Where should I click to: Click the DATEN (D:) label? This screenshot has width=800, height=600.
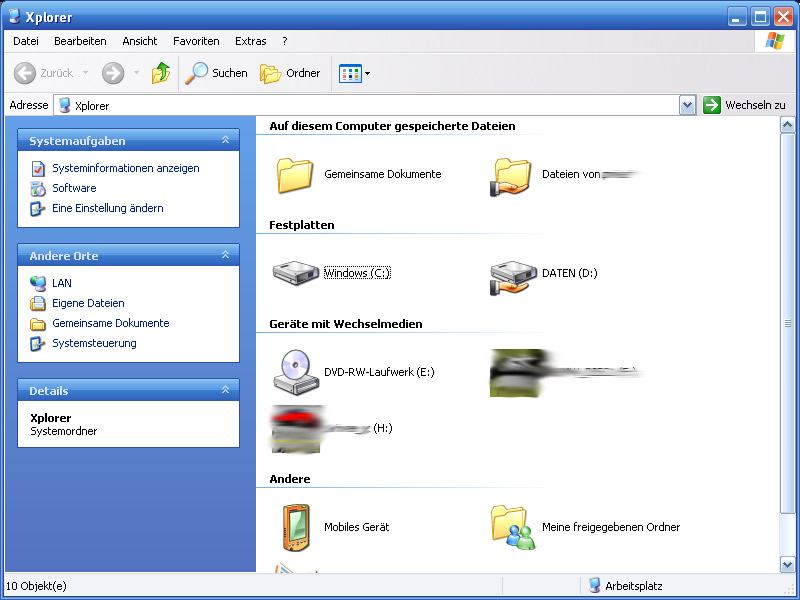(569, 273)
